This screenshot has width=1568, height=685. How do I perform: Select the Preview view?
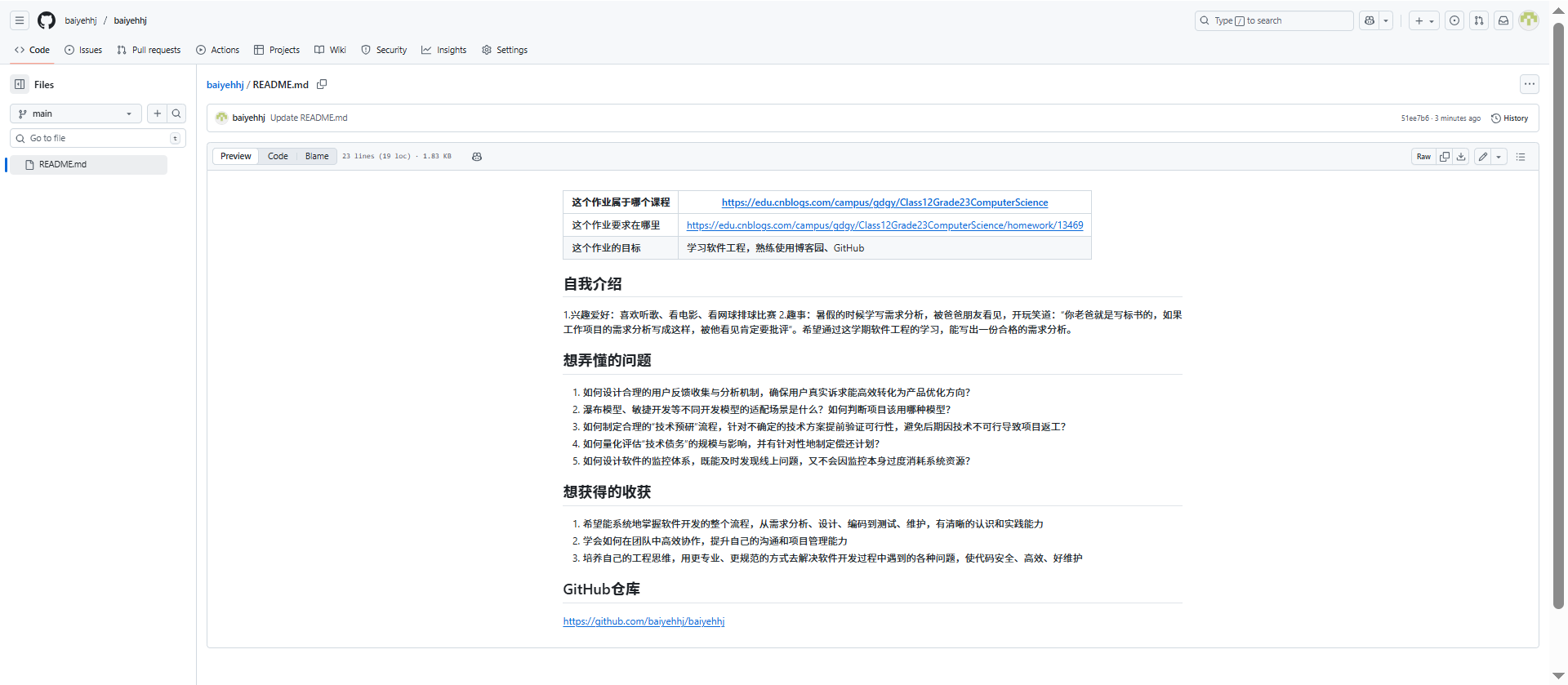[x=235, y=156]
